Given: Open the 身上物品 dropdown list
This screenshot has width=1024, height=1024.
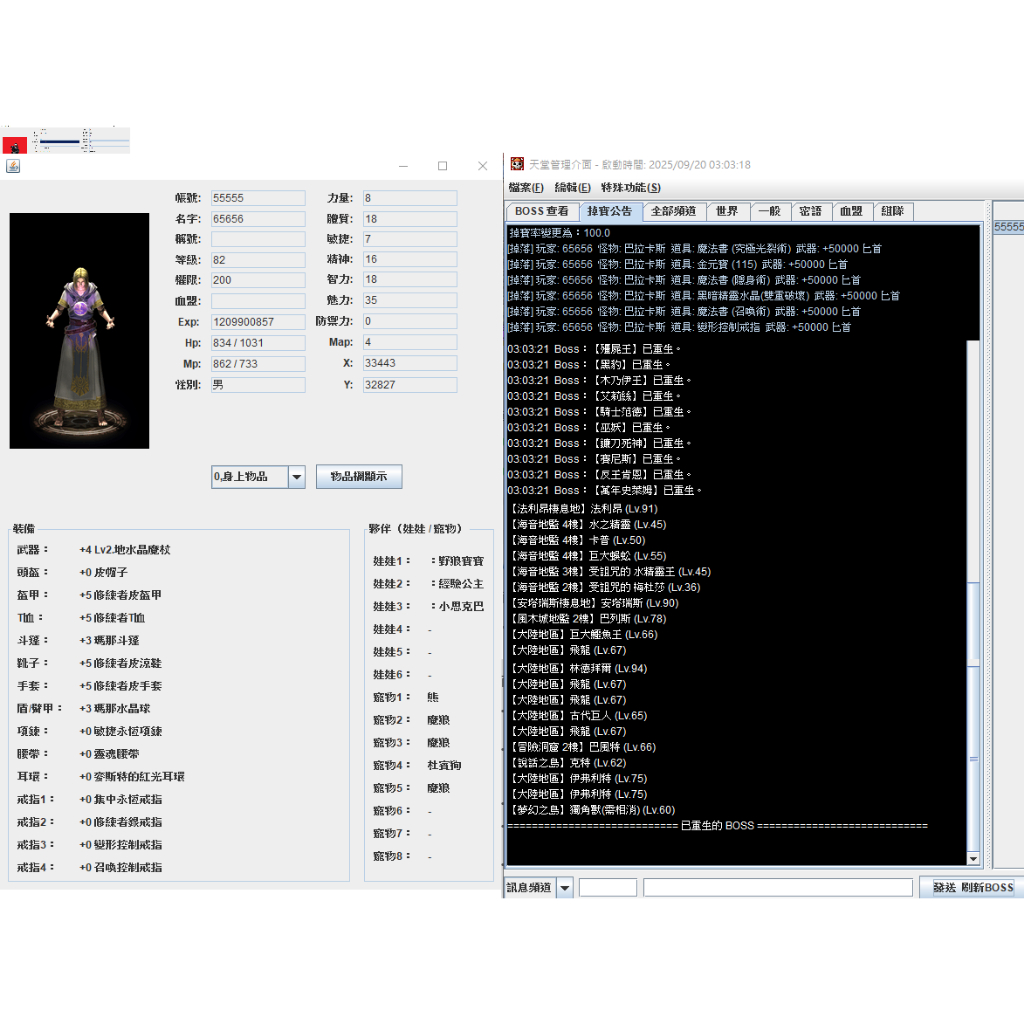Looking at the screenshot, I should (296, 477).
